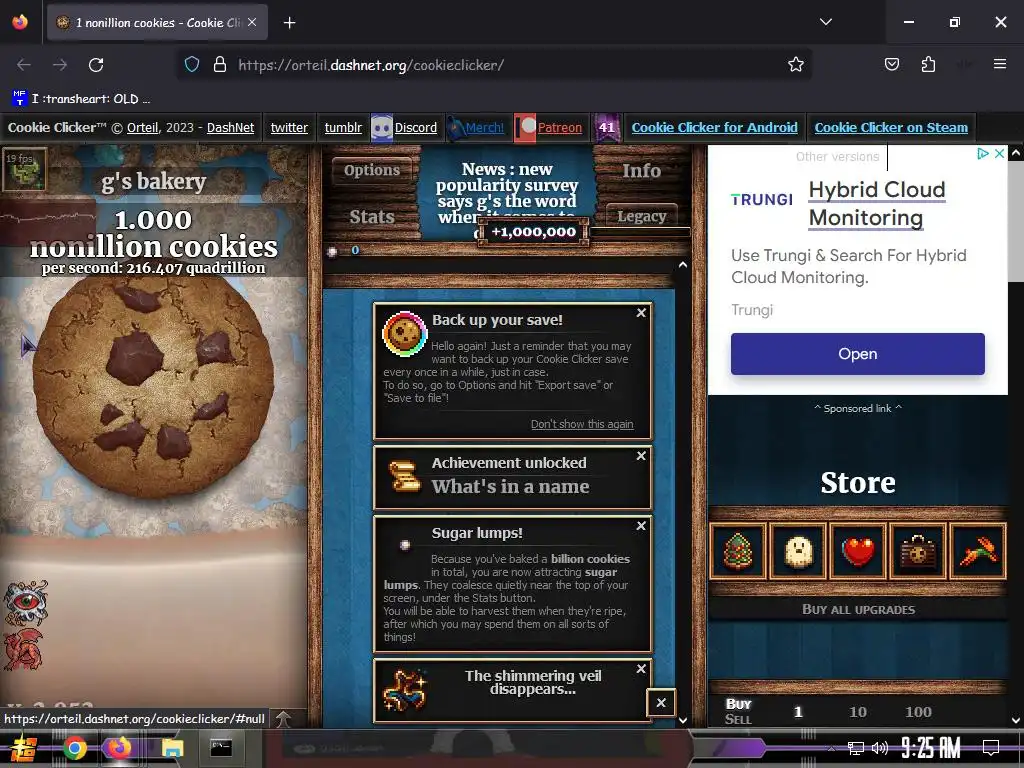Screen dimensions: 1024x768
Task: Buy the Christmas tree cookie upgrade
Action: [738, 551]
